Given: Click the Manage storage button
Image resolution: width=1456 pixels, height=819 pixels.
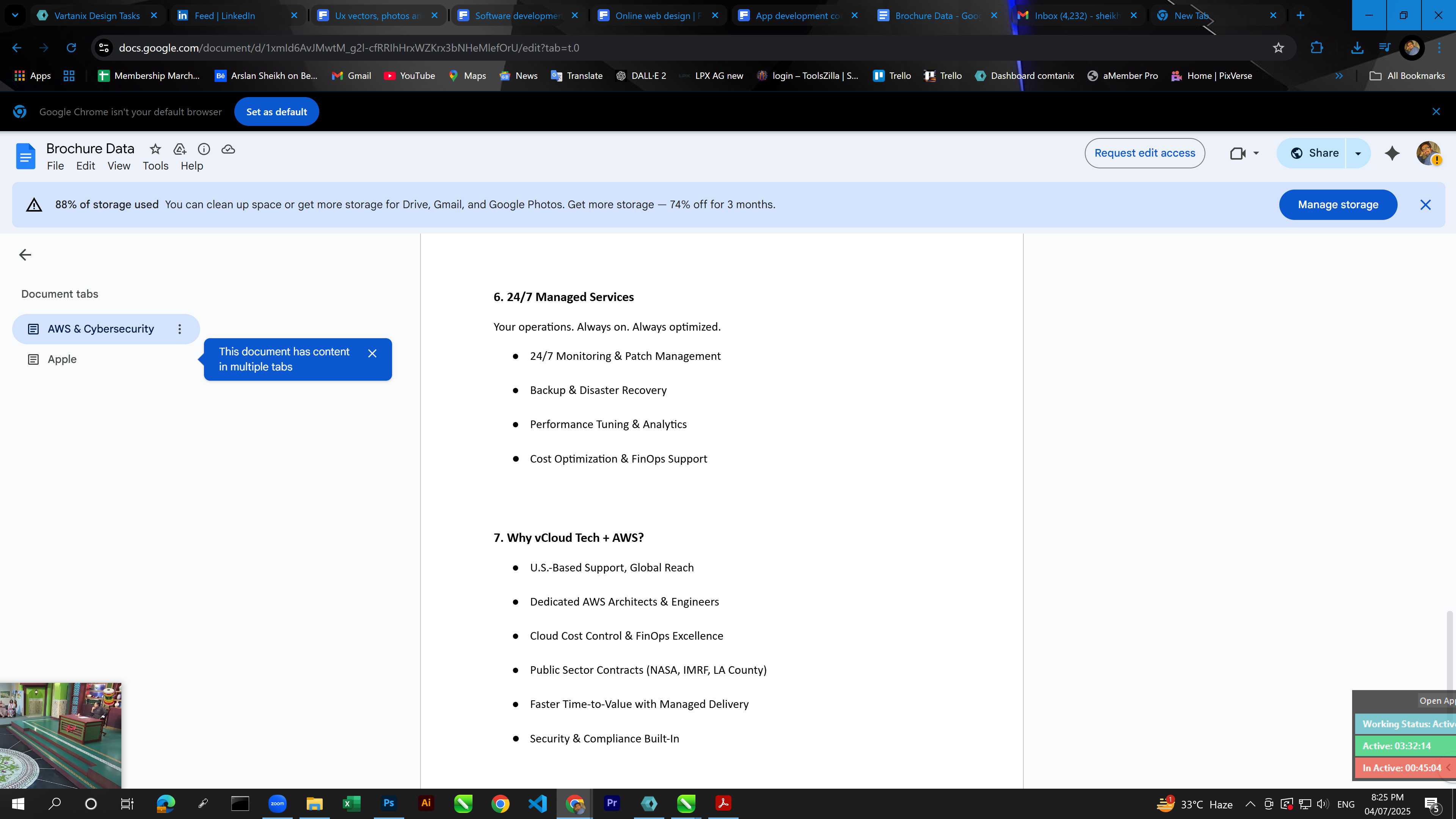Looking at the screenshot, I should point(1338,205).
